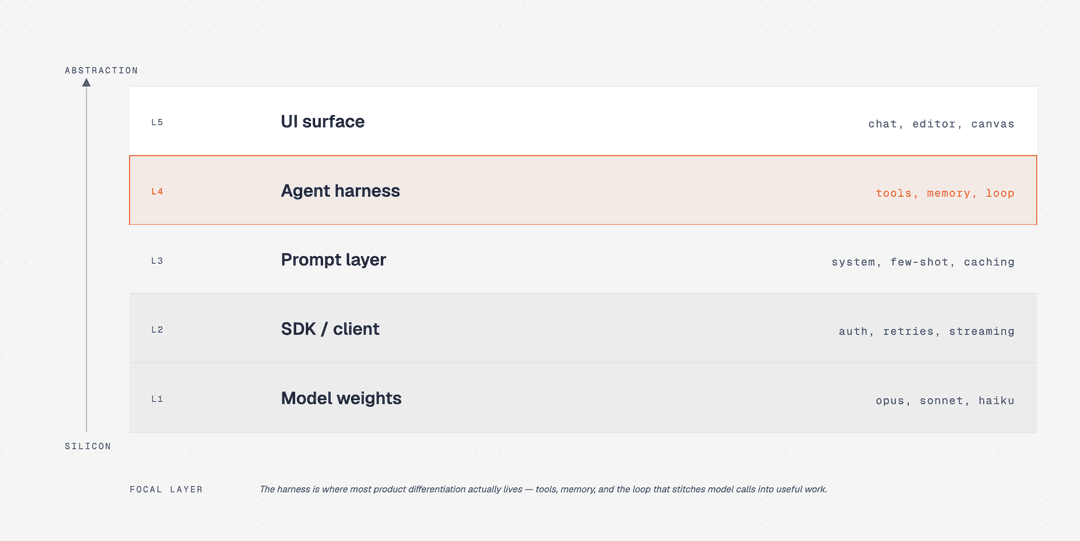
Task: Select the UI surface layer row
Action: point(583,121)
